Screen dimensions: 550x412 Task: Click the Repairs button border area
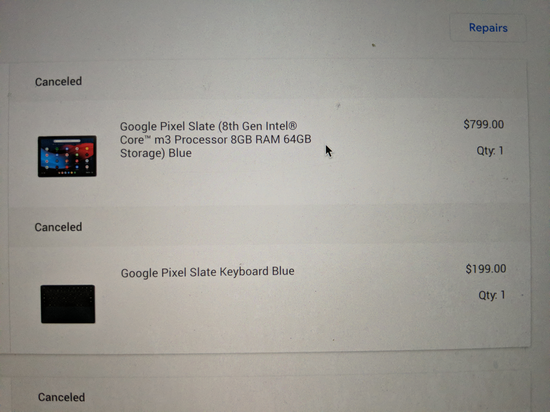tap(488, 28)
